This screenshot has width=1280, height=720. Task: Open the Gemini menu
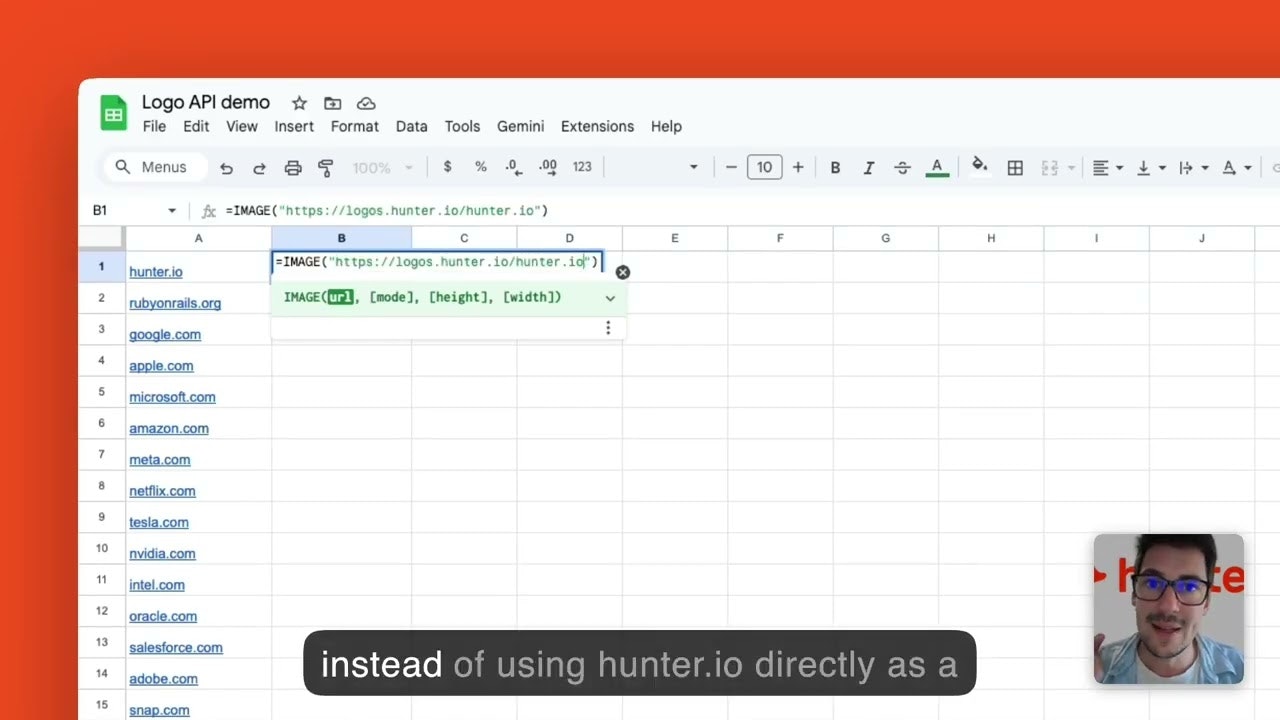(x=520, y=126)
